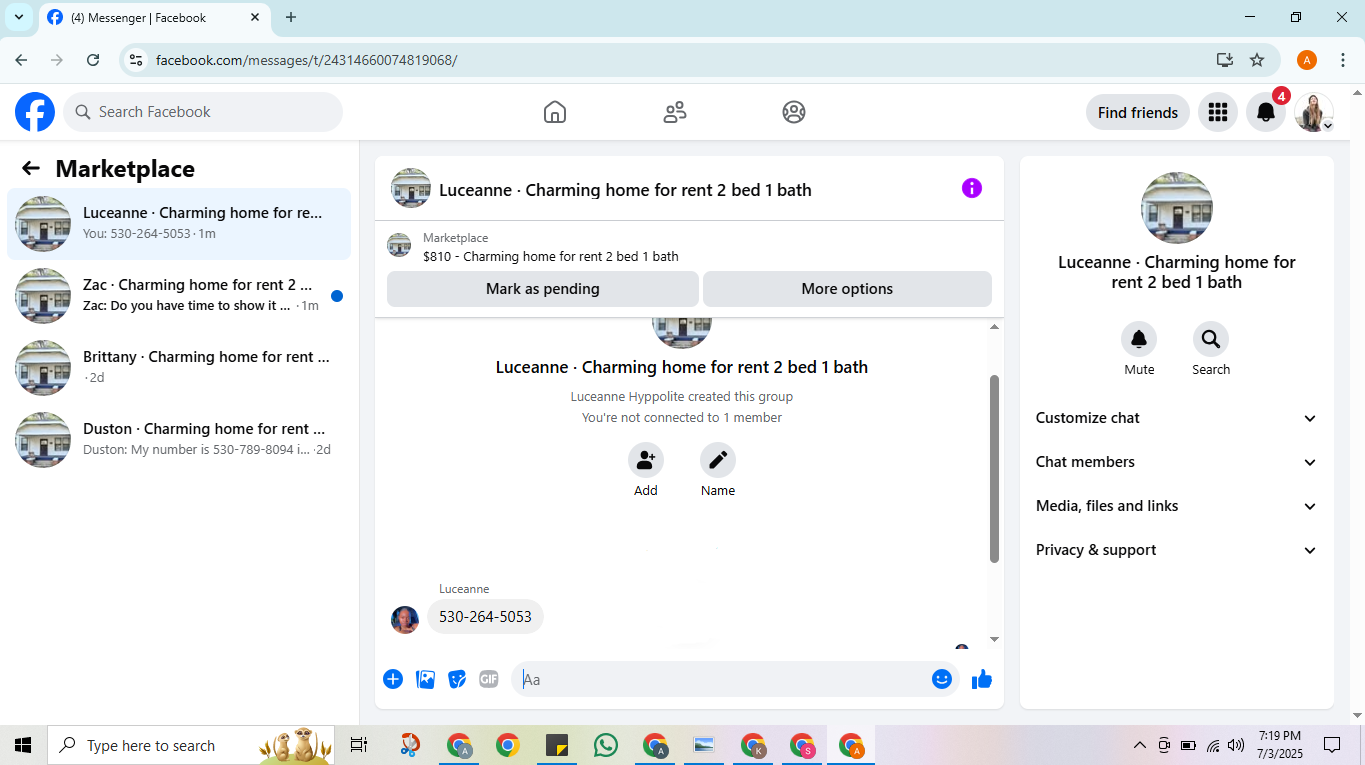Mute this conversation with the bell icon

pos(1139,340)
